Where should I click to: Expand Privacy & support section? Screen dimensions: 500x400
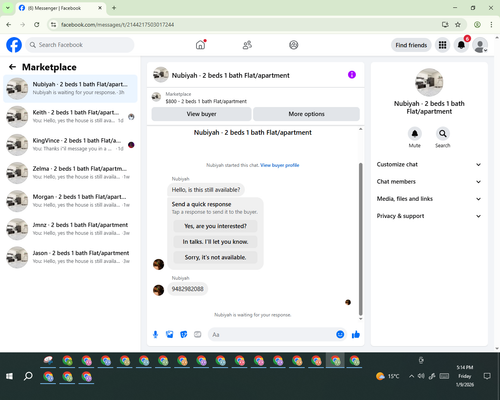429,216
